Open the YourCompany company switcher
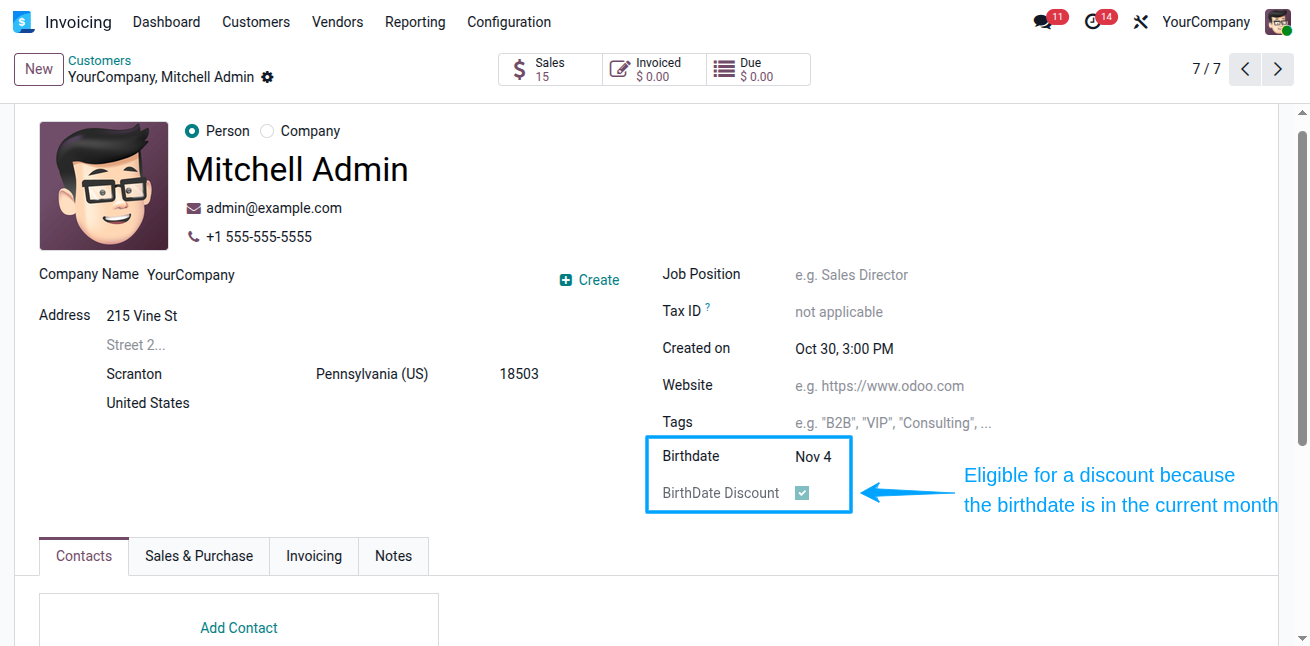 pos(1206,22)
